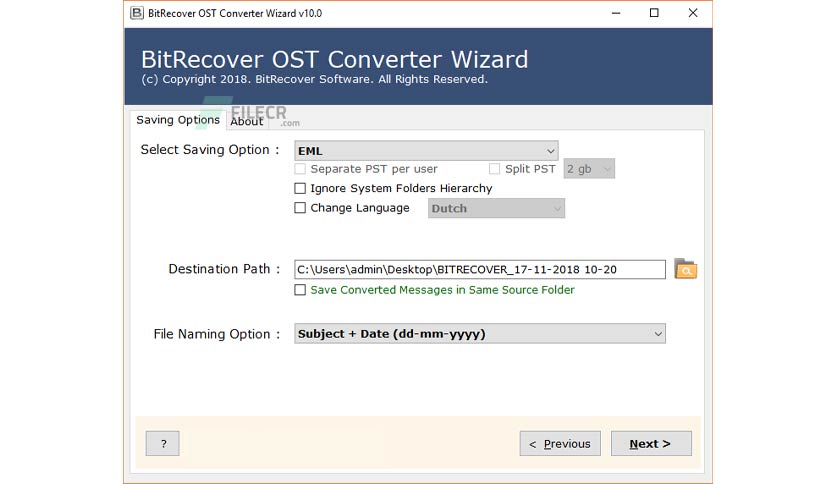Switch to the Saving Options tab
The height and width of the screenshot is (484, 836).
point(178,120)
